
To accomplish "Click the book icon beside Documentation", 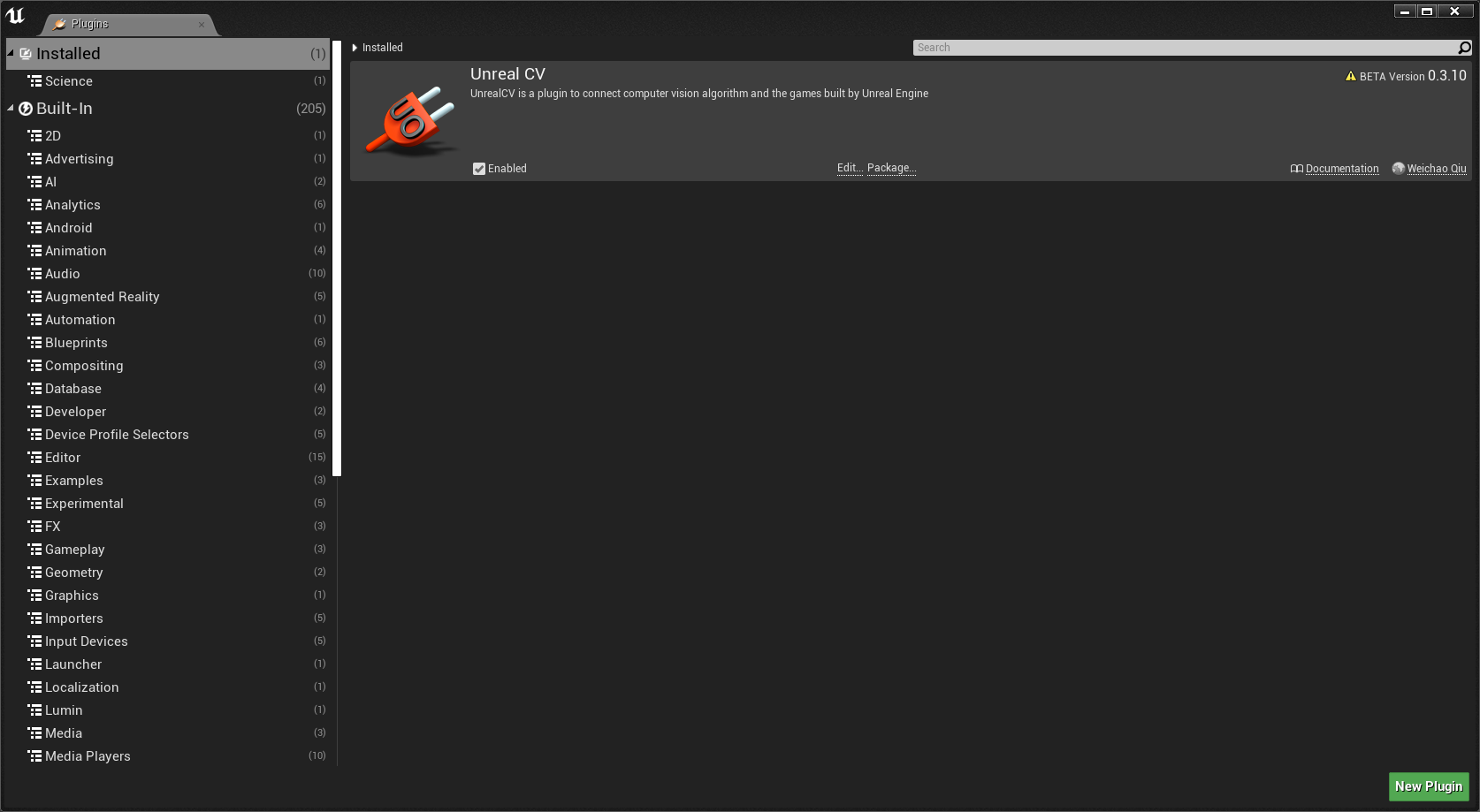I will [x=1297, y=168].
